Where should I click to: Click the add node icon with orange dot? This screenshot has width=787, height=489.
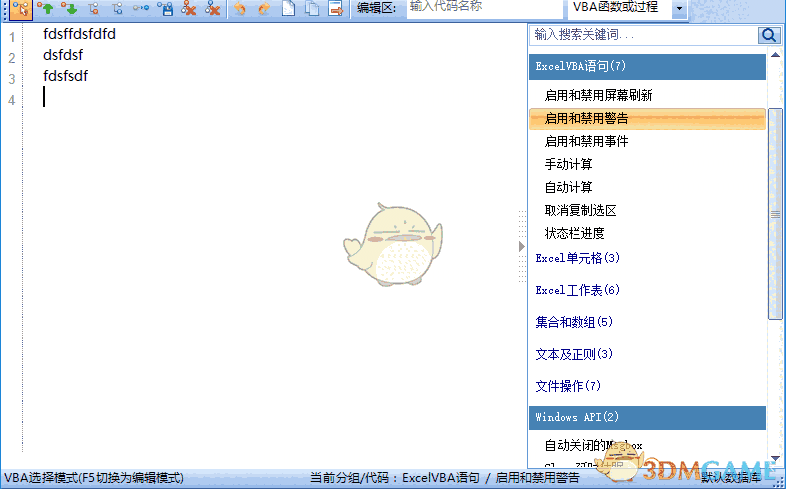click(93, 8)
